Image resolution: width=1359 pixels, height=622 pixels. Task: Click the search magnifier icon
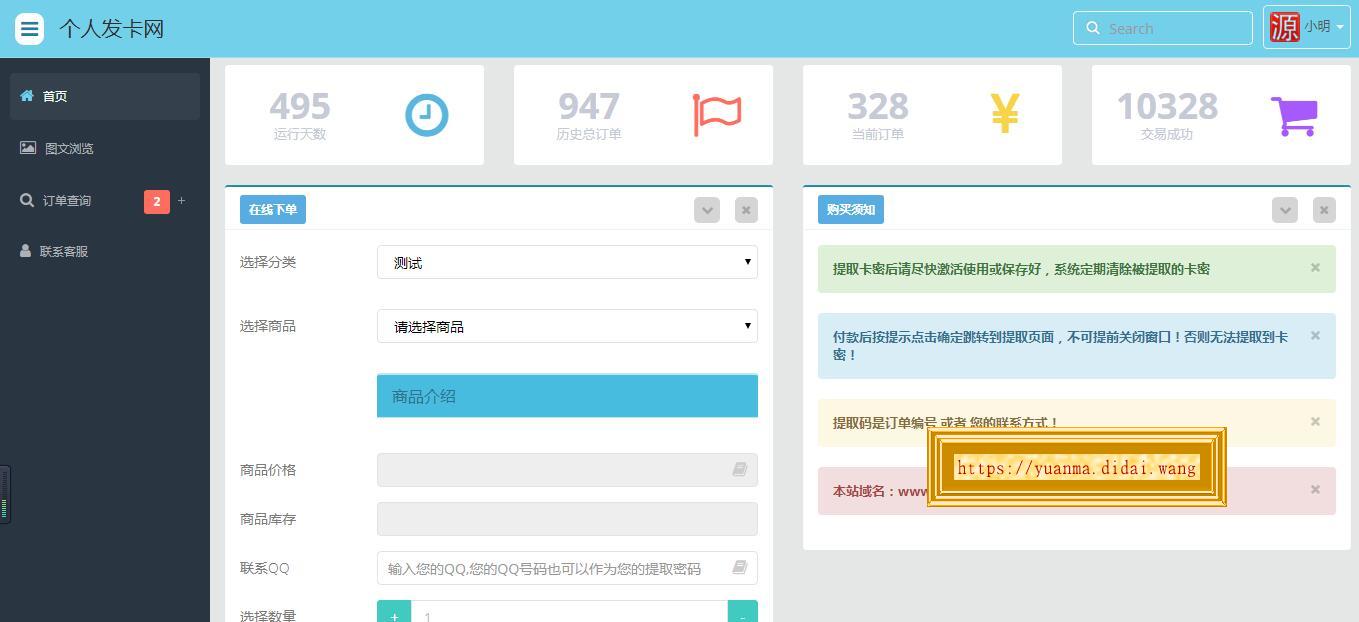coord(1093,28)
